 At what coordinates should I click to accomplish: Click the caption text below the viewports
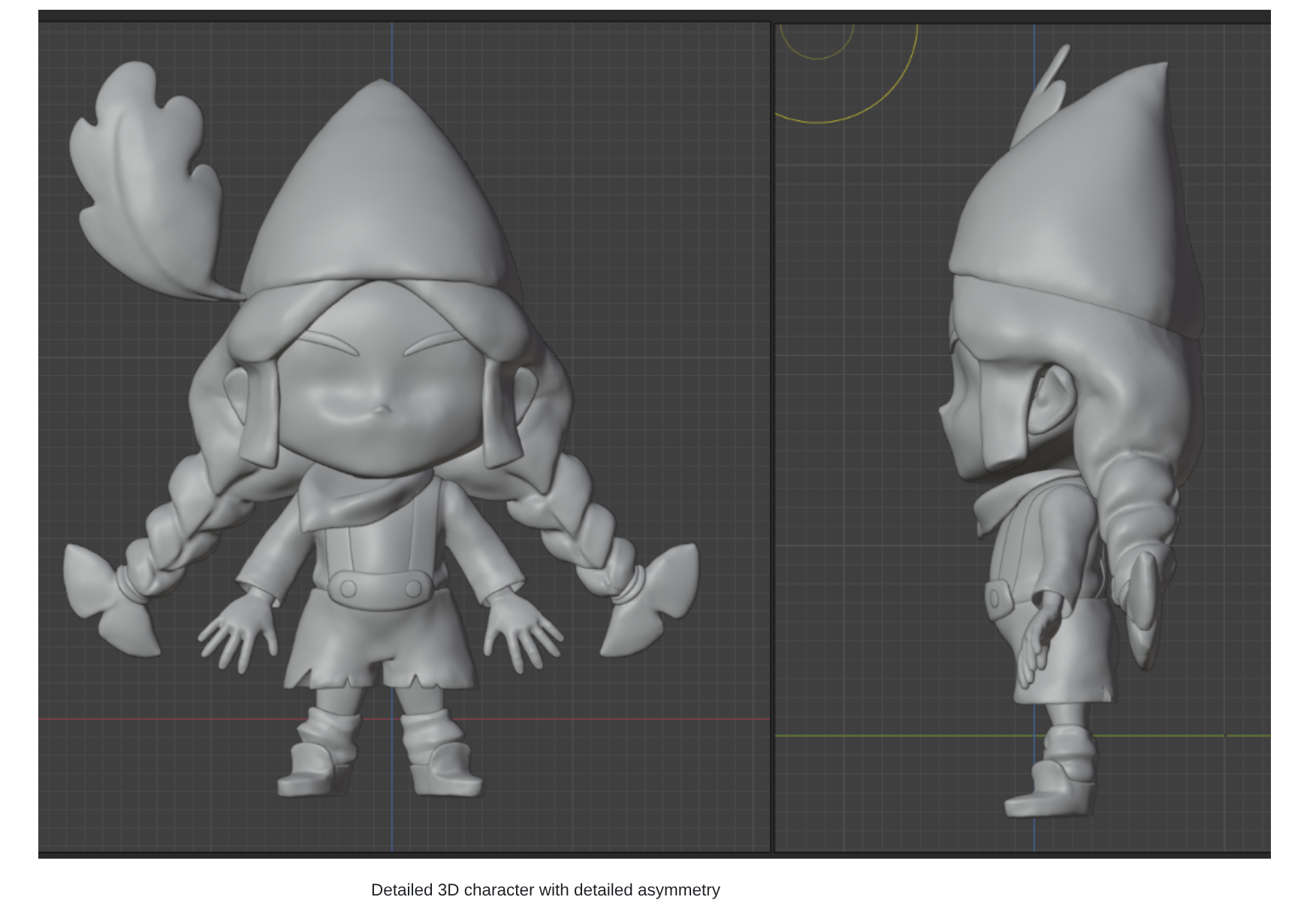545,890
